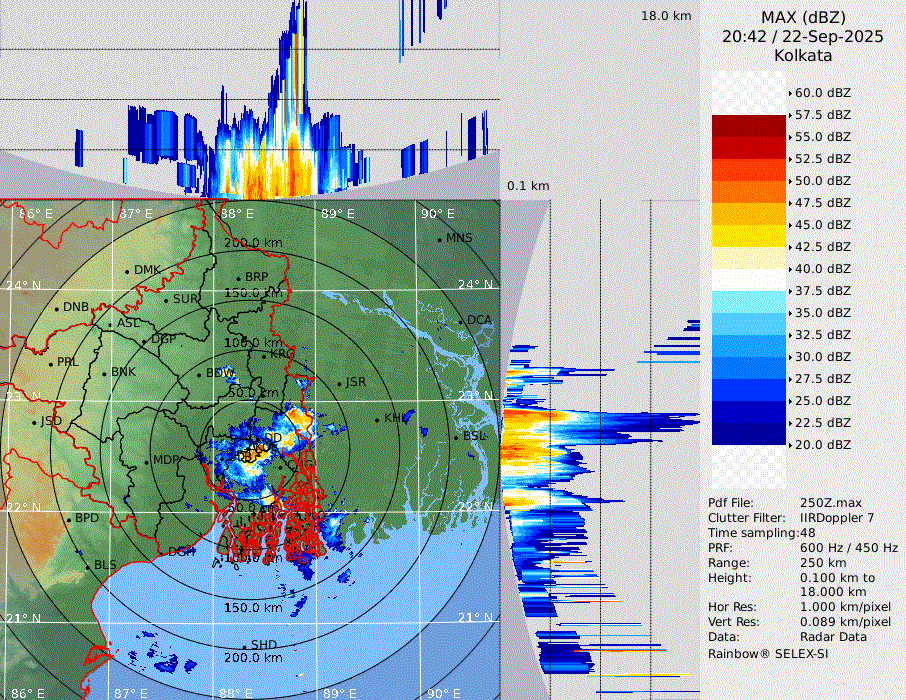Click the BPD station marker
906x700 pixels.
coord(69,520)
